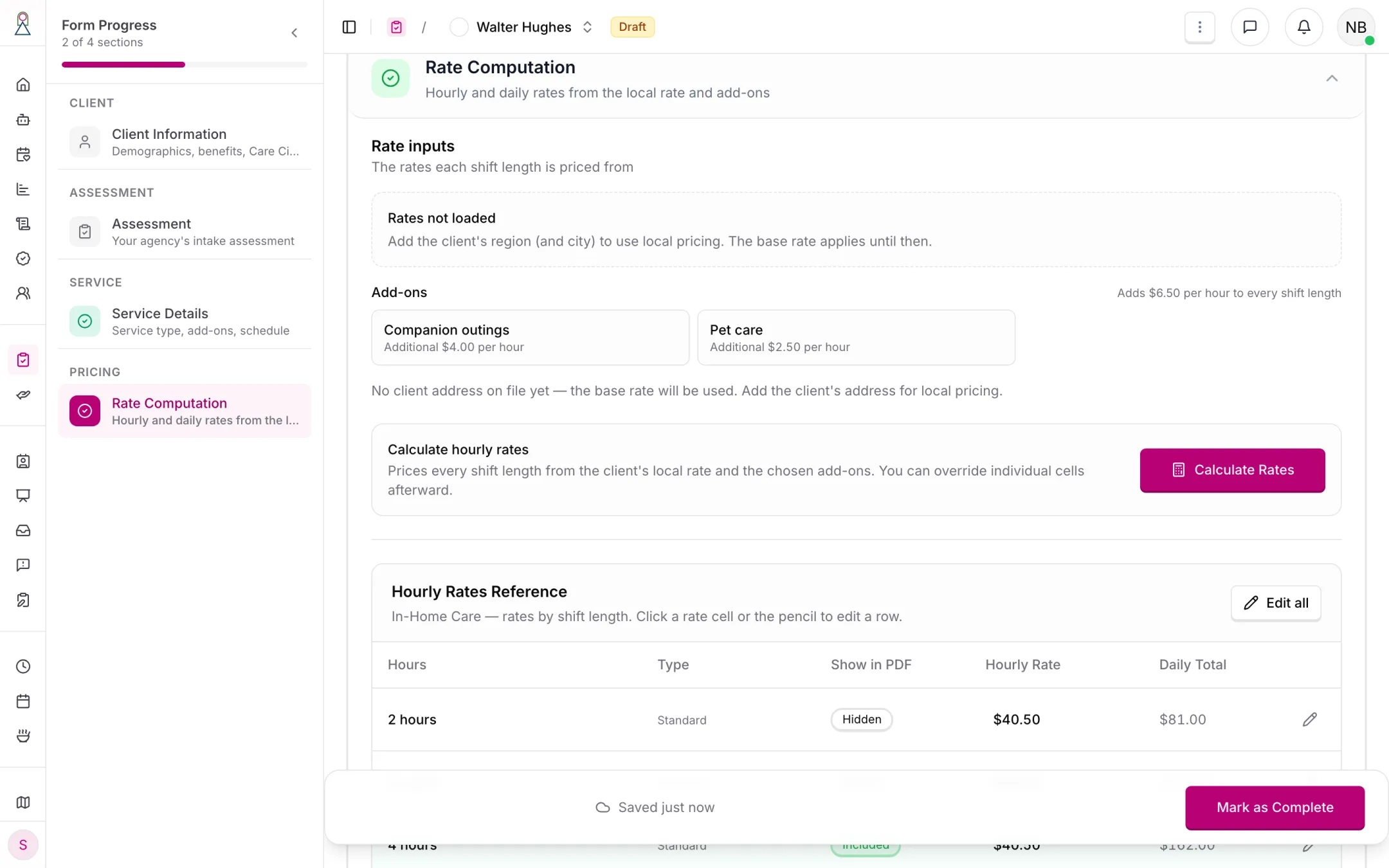The image size is (1389, 868).
Task: Open the robot assistant icon
Action: click(23, 120)
